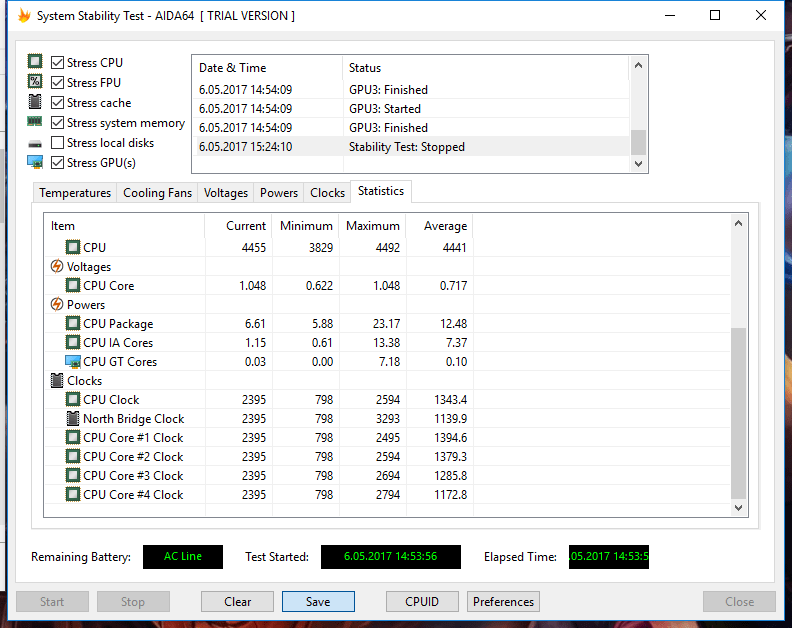792x628 pixels.
Task: Disable the Stress system memory checkbox
Action: [58, 123]
